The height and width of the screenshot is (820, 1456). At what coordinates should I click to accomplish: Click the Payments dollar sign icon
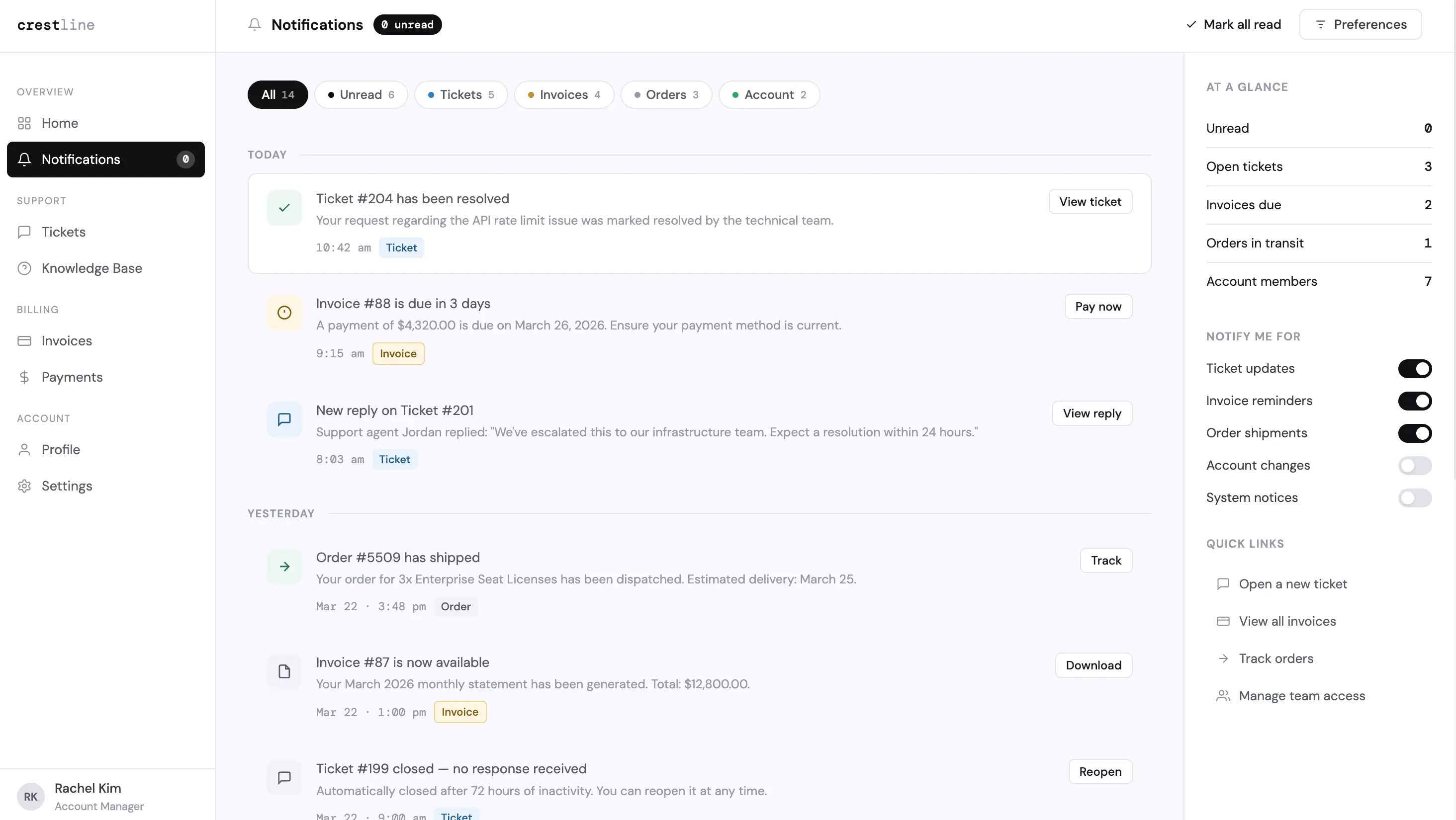point(24,377)
